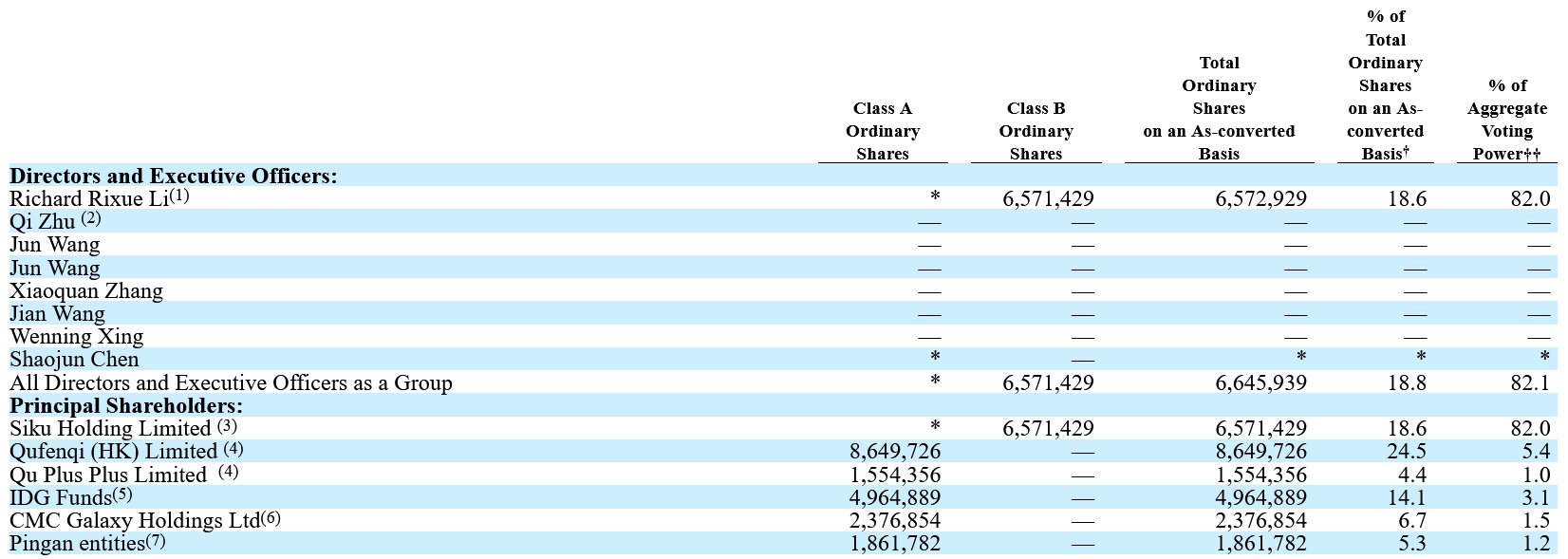Click the Qufenqi (HK) Limited row name
The width and height of the screenshot is (1568, 559).
coord(126,451)
